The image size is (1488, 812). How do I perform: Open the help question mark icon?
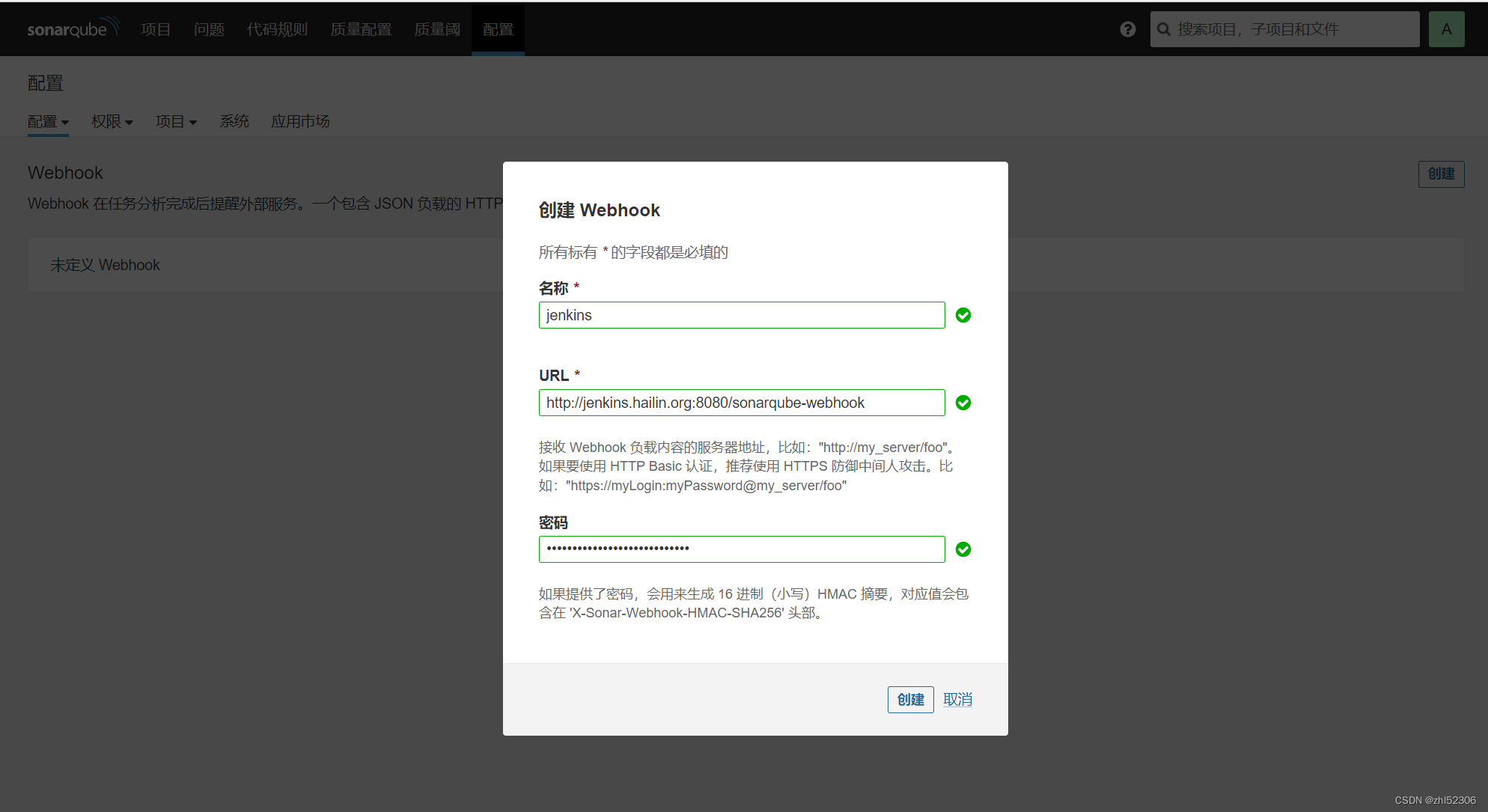coord(1127,29)
